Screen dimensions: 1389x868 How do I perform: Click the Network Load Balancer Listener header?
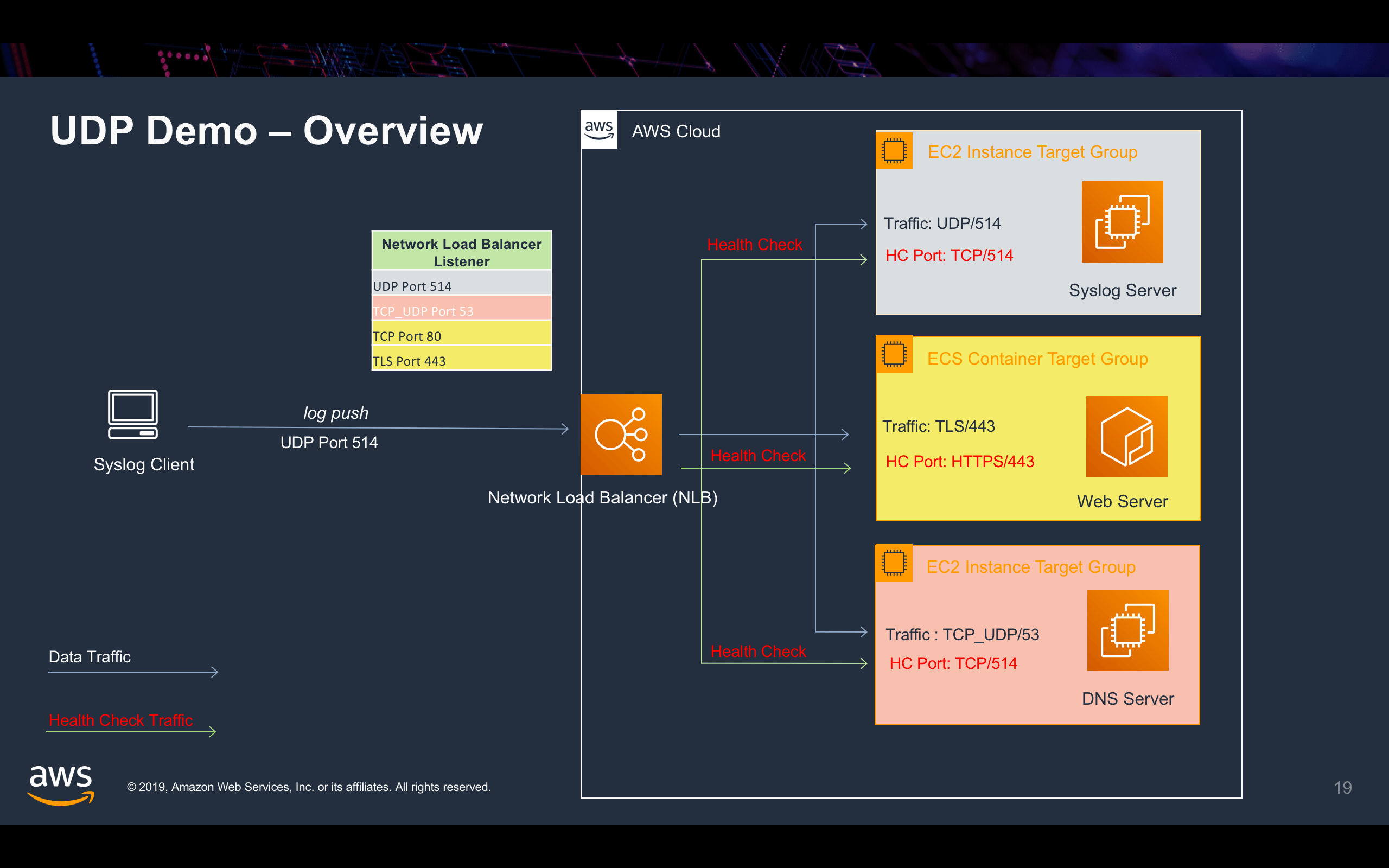(461, 252)
